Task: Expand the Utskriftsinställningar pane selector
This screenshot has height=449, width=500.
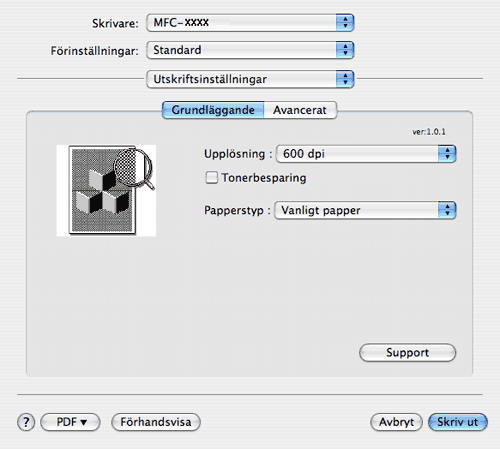Action: tap(250, 79)
